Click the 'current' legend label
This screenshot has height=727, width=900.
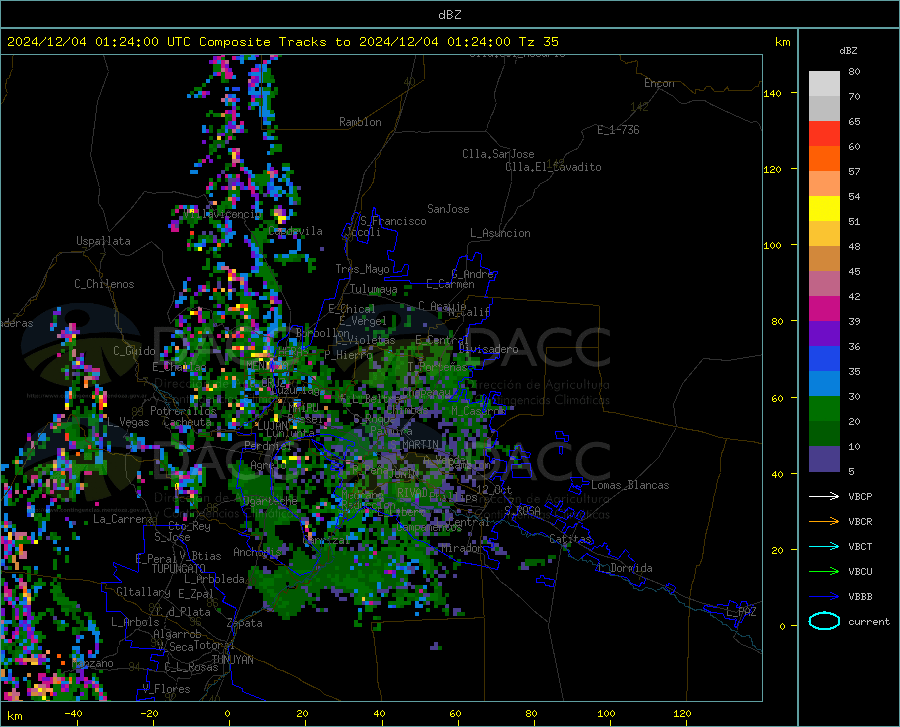coord(869,622)
